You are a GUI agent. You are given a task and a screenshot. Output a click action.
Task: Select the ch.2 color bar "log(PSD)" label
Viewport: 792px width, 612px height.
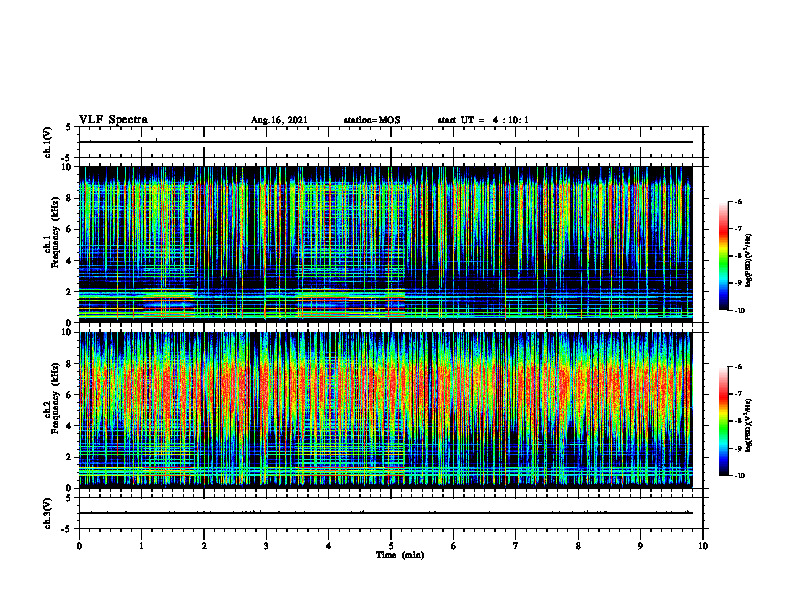point(749,426)
